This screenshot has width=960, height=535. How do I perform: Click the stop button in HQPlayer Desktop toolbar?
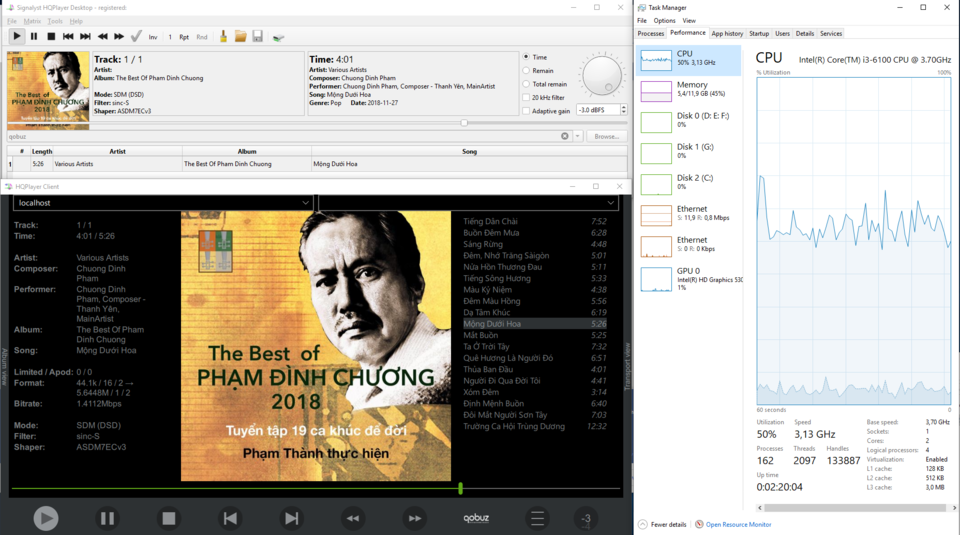51,37
